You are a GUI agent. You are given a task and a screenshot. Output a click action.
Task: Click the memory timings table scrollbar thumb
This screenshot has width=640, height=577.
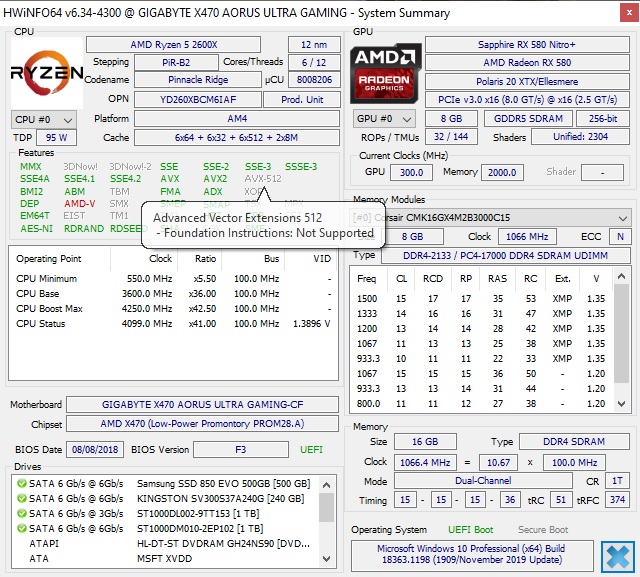pos(621,333)
